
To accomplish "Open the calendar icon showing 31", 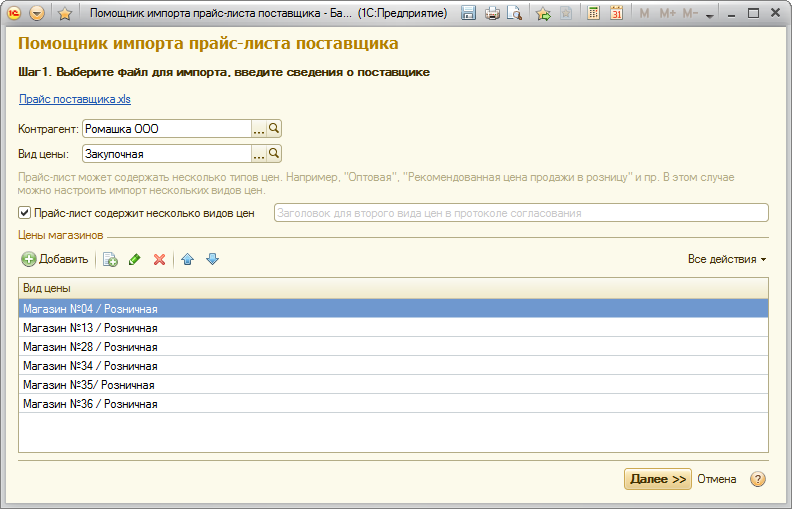I will point(616,13).
